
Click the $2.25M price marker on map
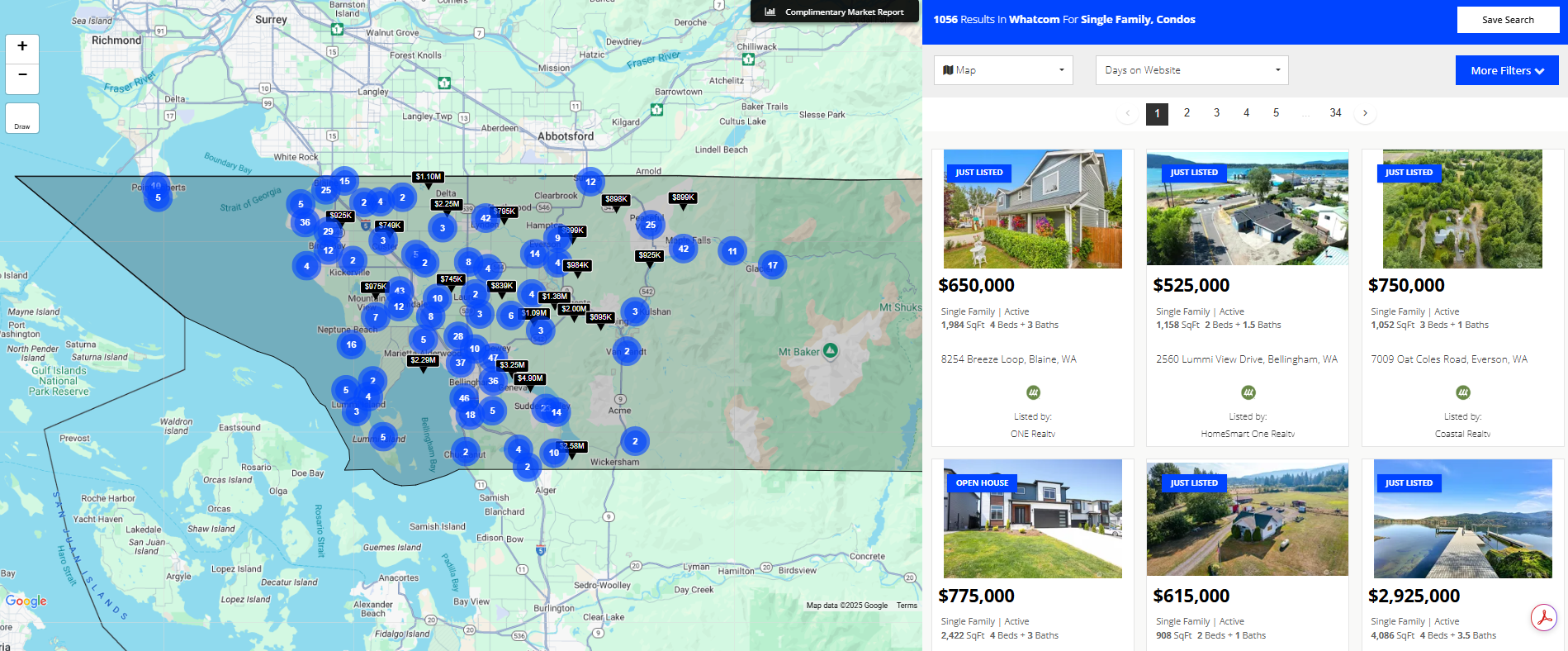pyautogui.click(x=447, y=205)
